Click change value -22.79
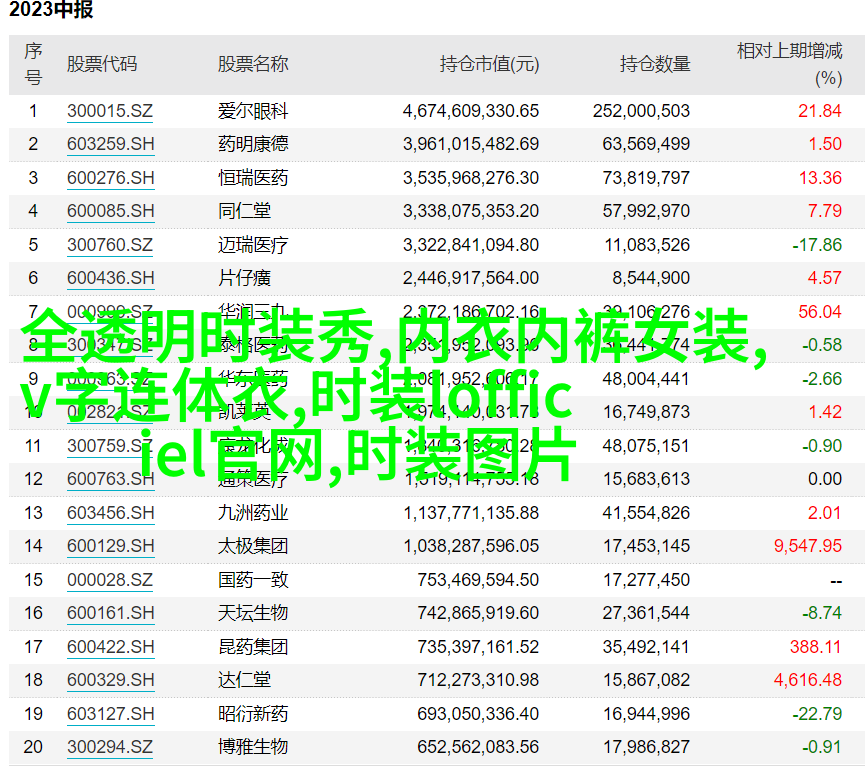865x776 pixels. pyautogui.click(x=817, y=714)
